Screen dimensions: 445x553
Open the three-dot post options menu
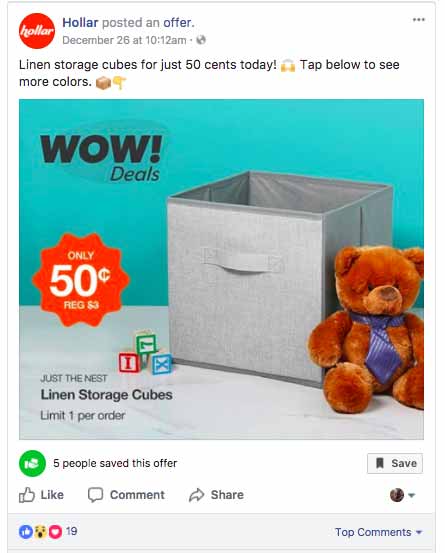419,20
